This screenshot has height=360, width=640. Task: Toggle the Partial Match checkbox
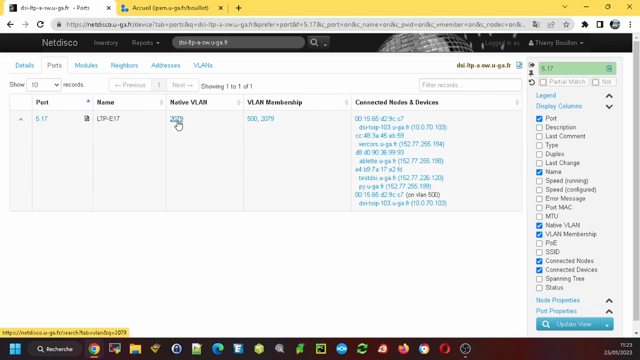543,82
